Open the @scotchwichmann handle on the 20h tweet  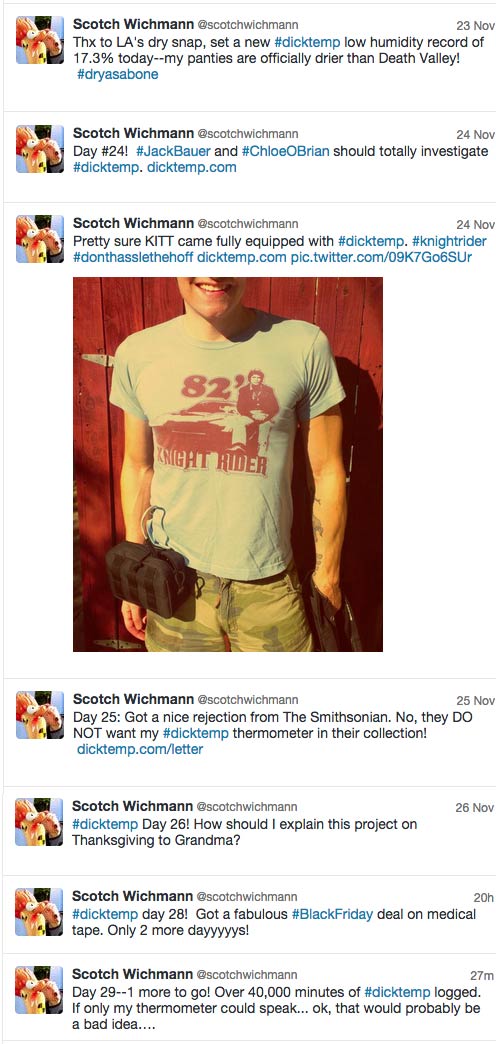click(x=247, y=896)
